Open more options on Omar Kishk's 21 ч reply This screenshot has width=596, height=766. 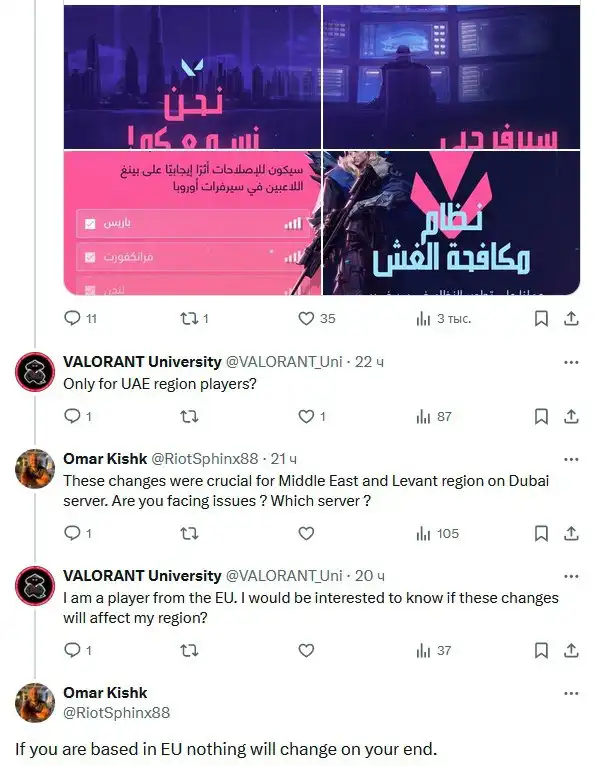571,459
